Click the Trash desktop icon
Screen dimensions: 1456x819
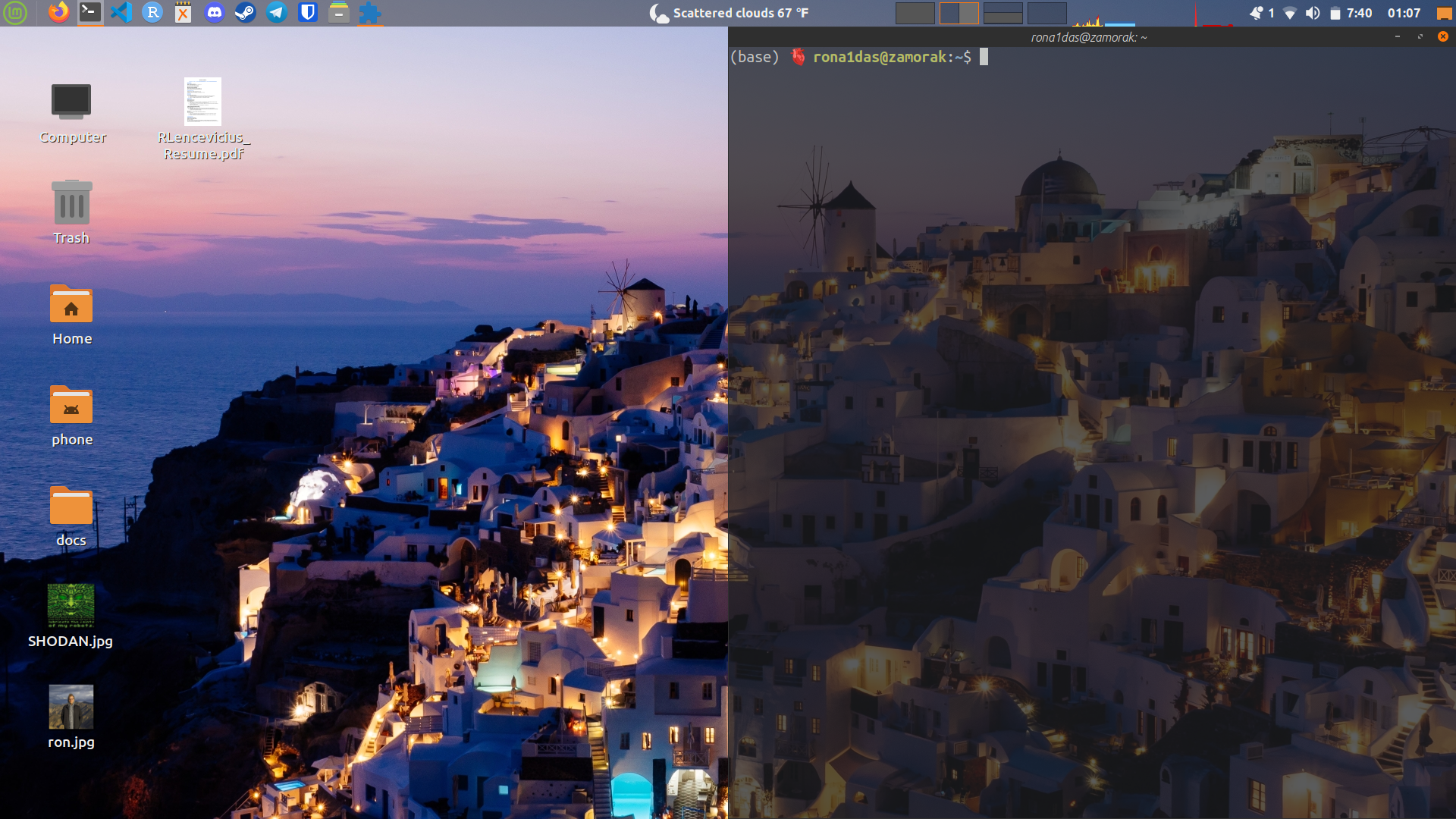pos(71,203)
